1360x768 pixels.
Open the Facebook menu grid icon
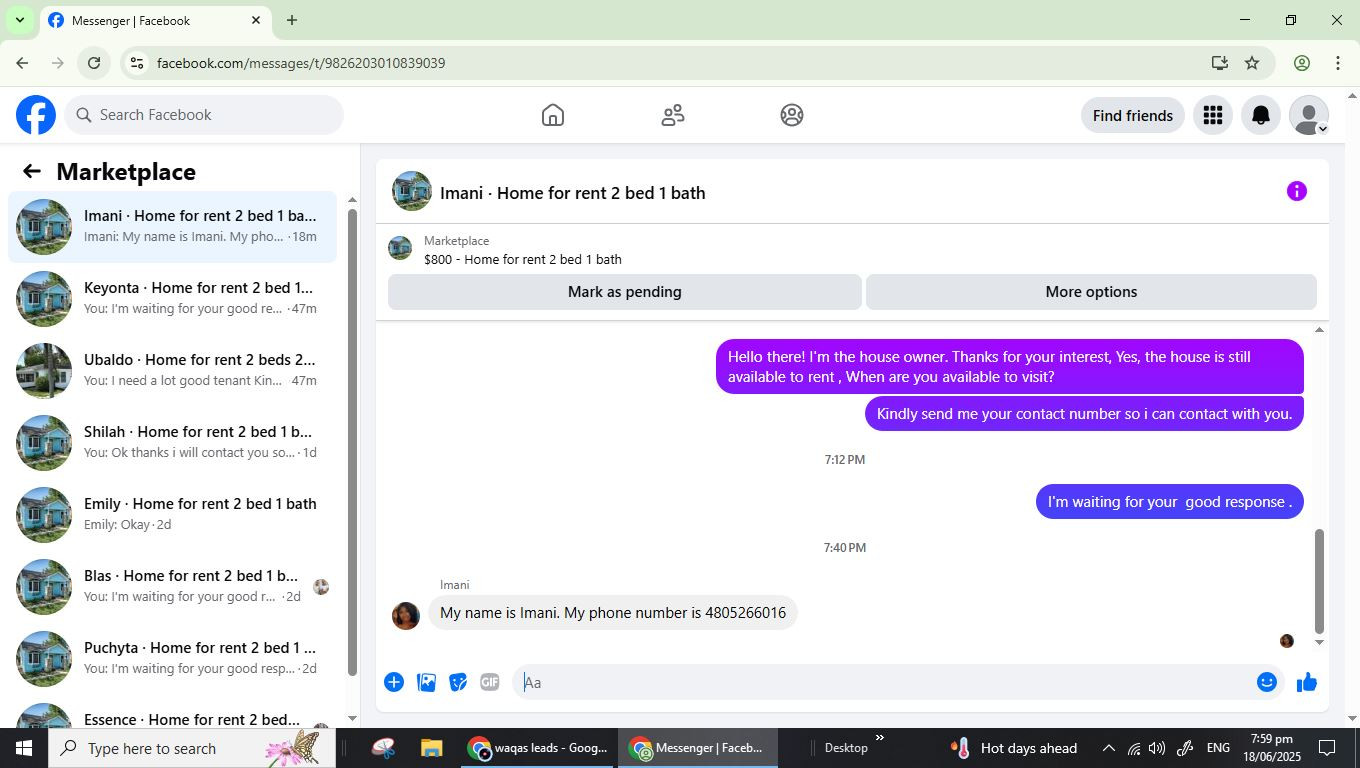click(1213, 115)
